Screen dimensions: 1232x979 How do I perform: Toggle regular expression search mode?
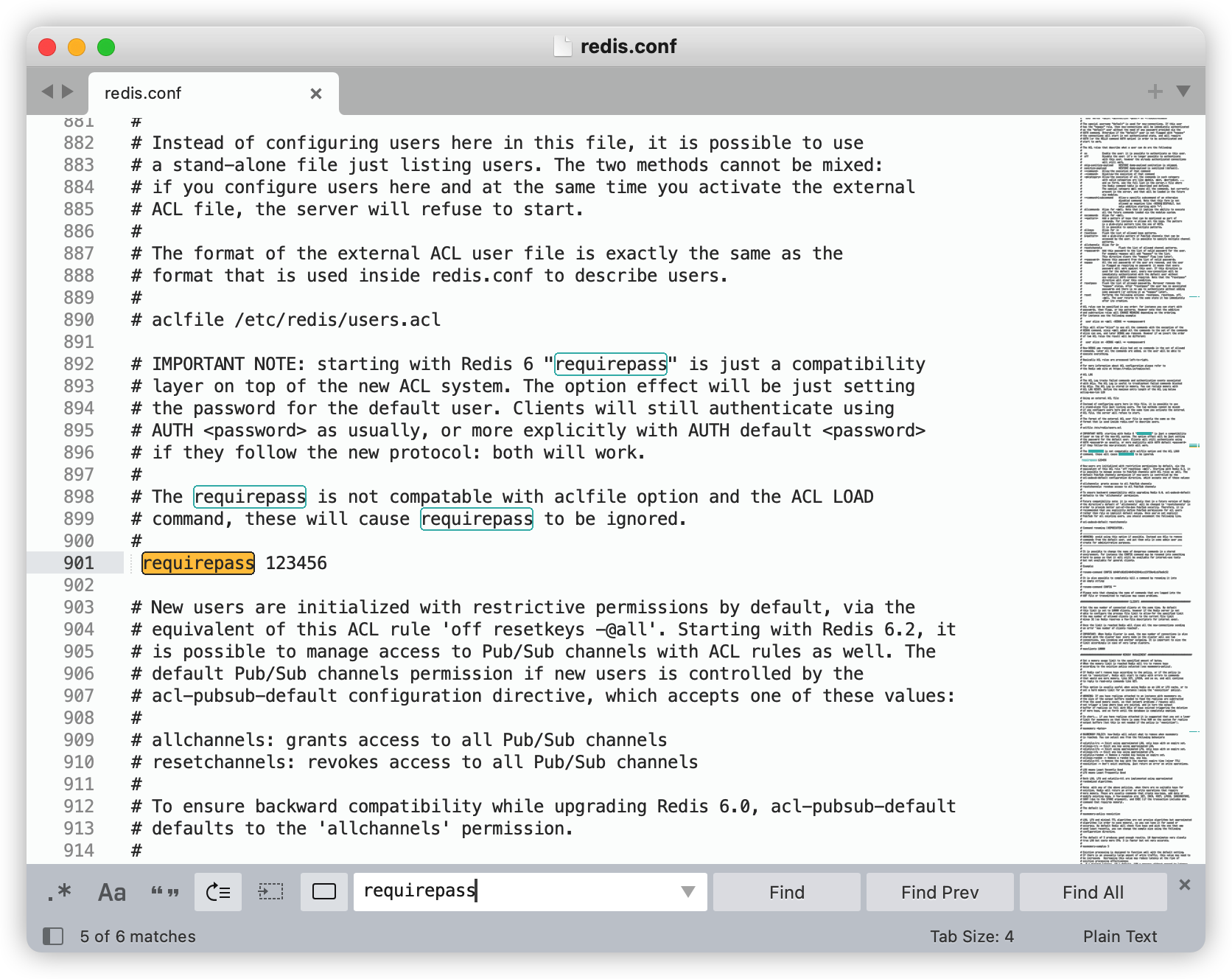pos(59,892)
